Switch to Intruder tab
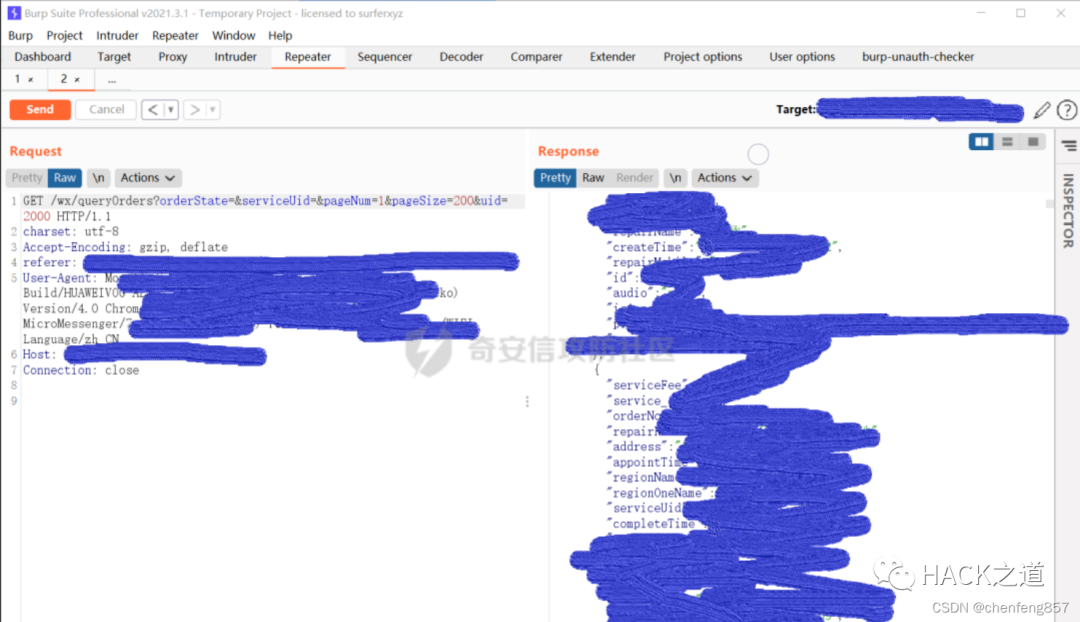1080x622 pixels. (236, 57)
